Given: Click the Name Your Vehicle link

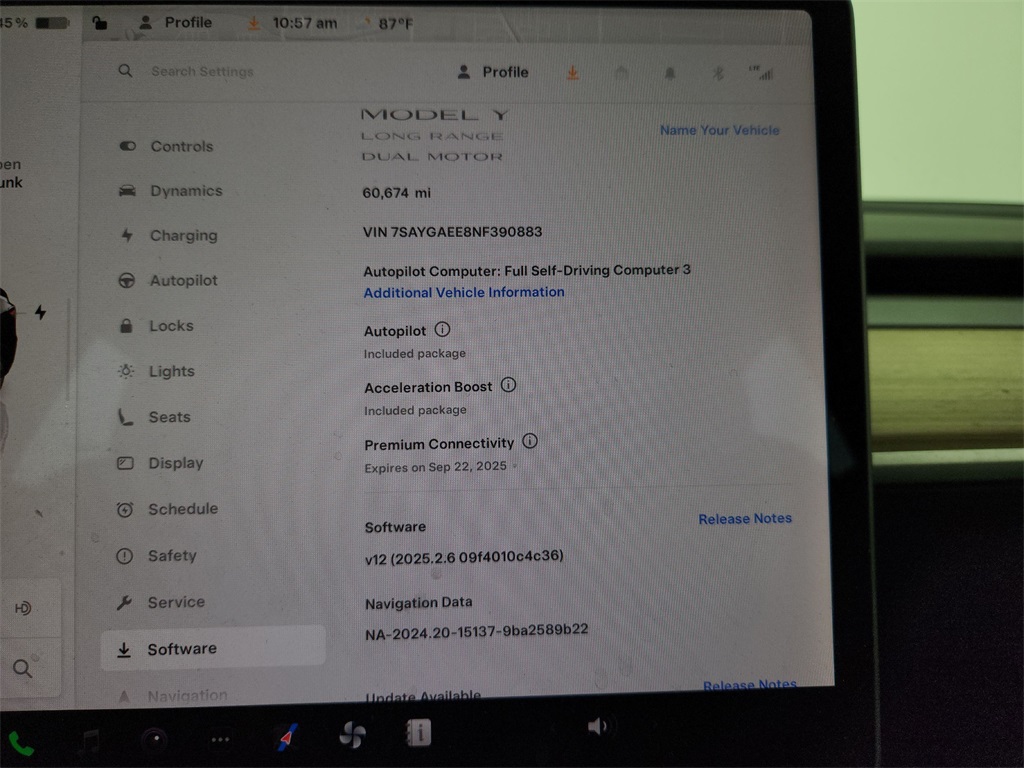Looking at the screenshot, I should click(x=720, y=130).
